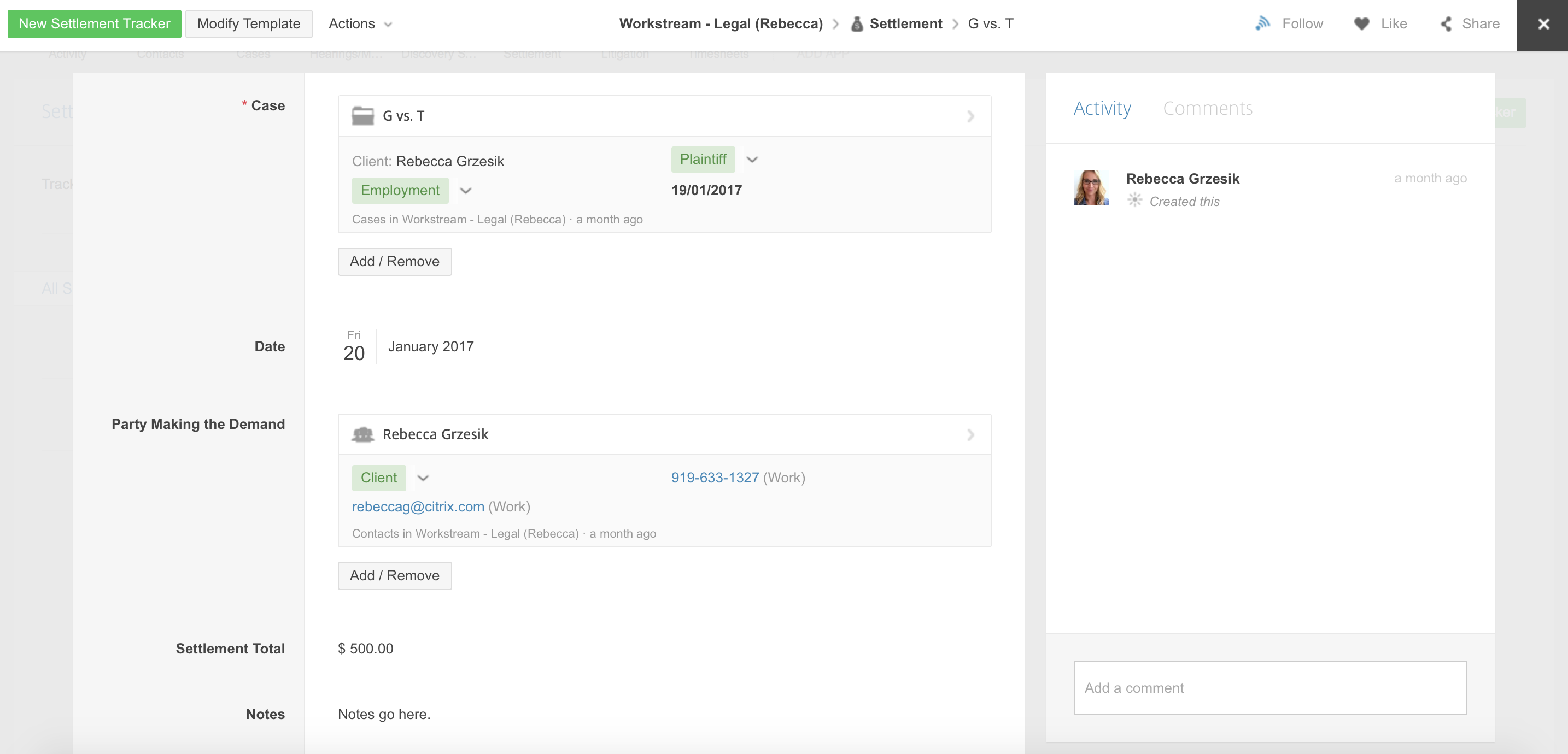Viewport: 1568px width, 754px height.
Task: Open the Client role dropdown arrow
Action: click(423, 478)
